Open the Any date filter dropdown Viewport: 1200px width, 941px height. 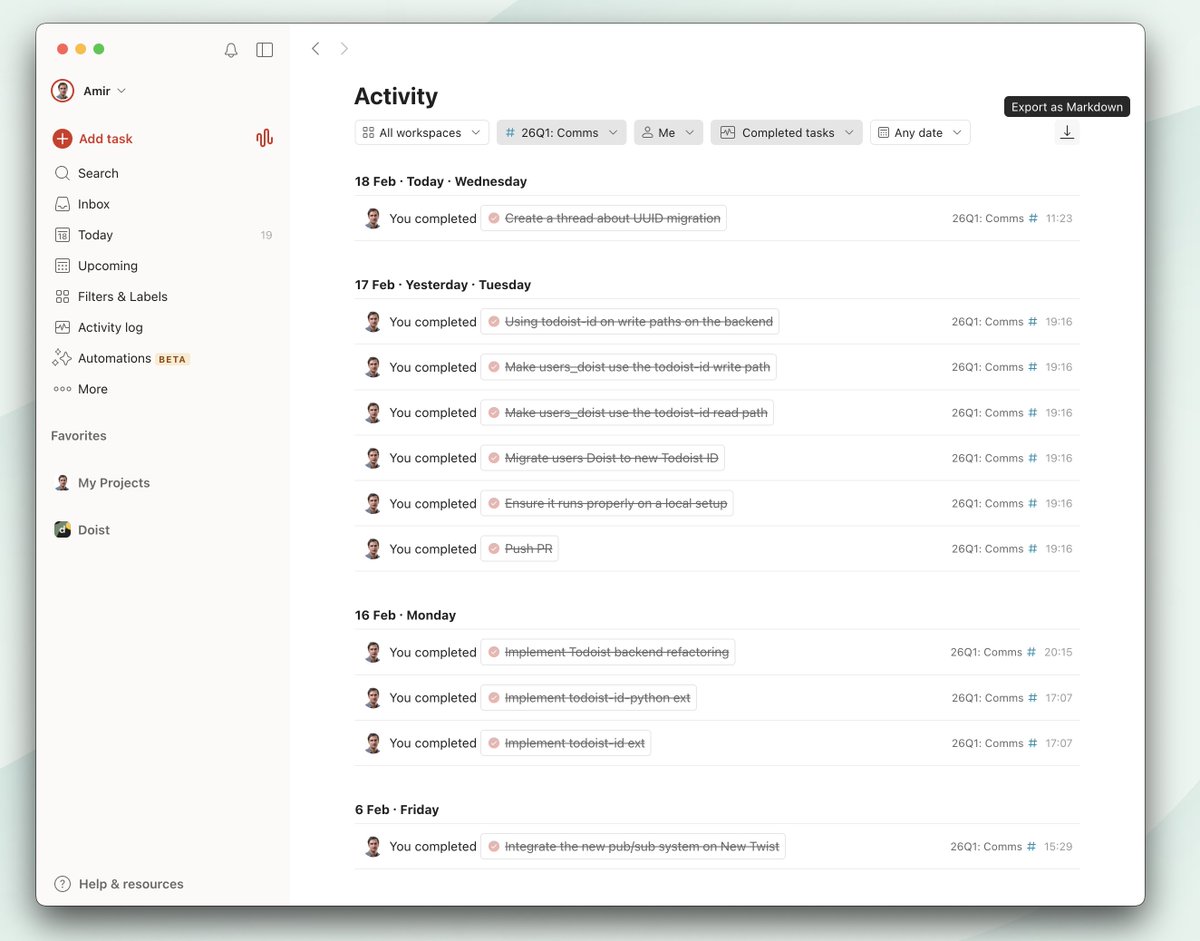click(x=920, y=133)
